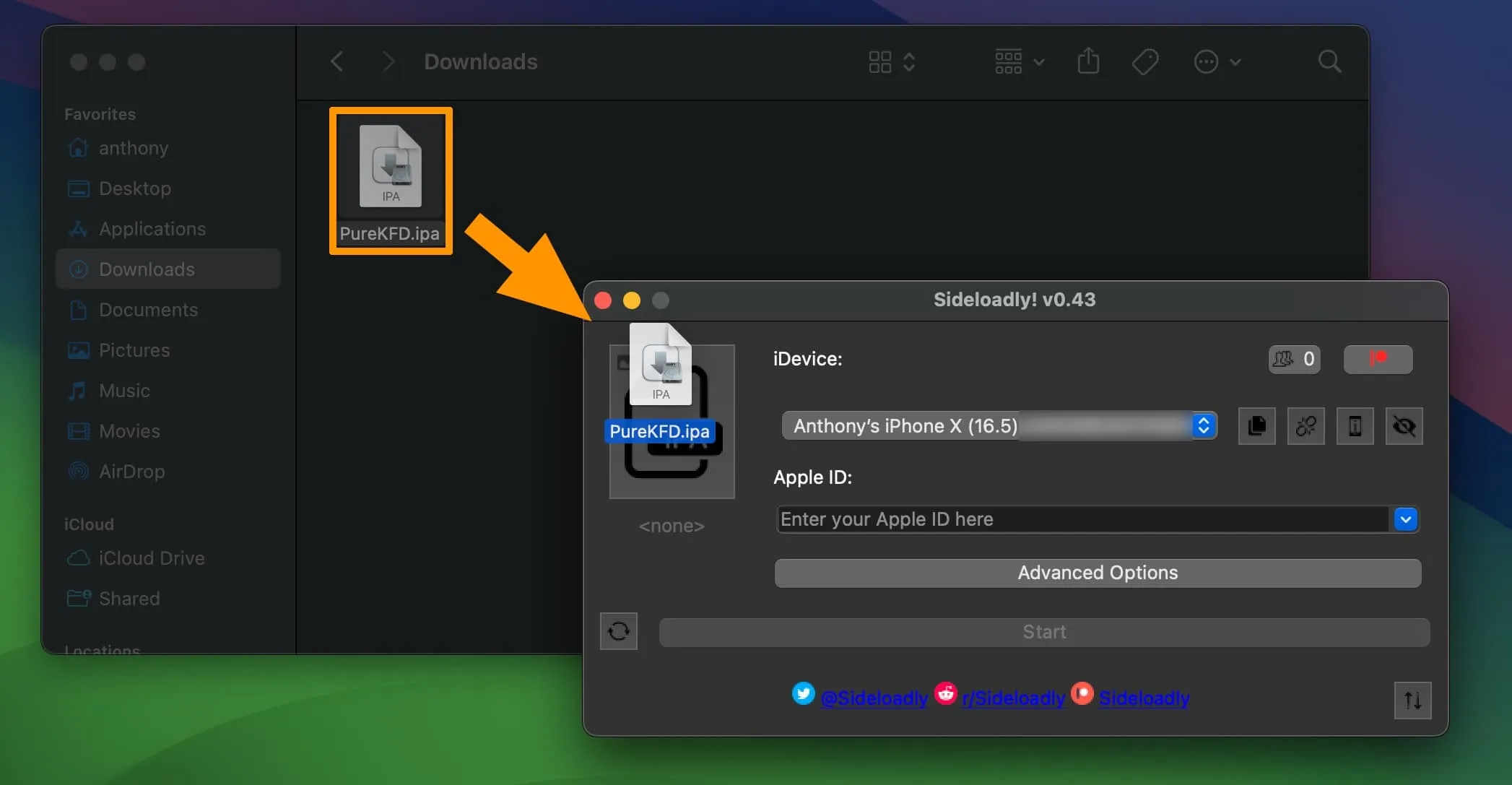The width and height of the screenshot is (1512, 785).
Task: Change Finder view mode with grid icon
Action: 892,62
